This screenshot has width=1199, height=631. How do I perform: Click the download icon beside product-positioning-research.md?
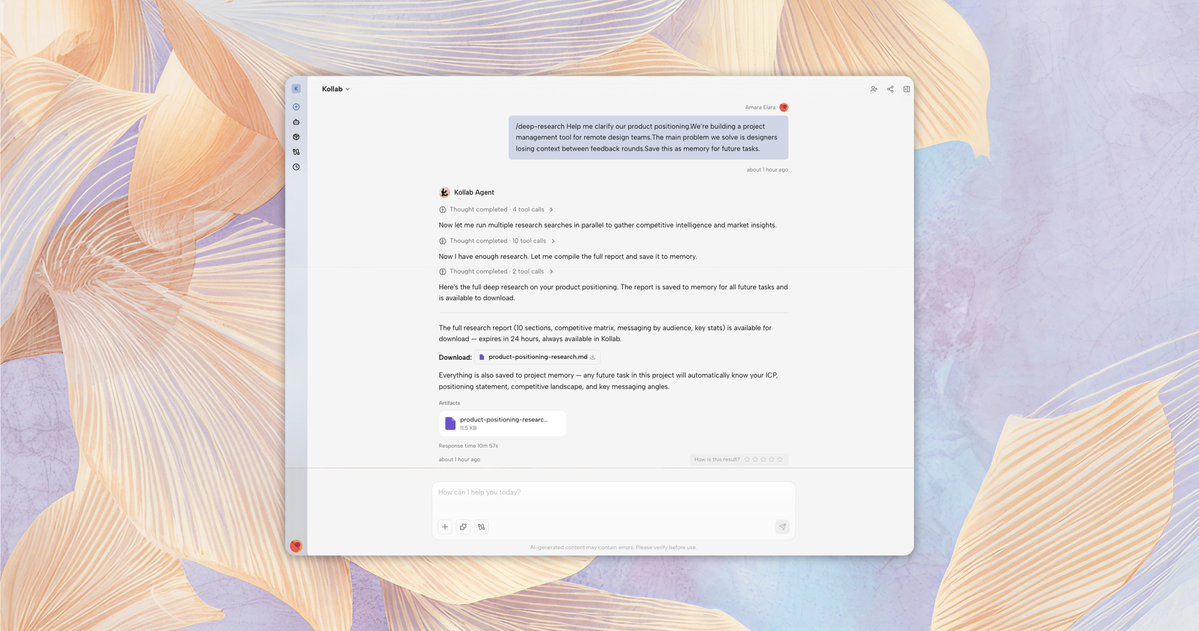point(593,357)
